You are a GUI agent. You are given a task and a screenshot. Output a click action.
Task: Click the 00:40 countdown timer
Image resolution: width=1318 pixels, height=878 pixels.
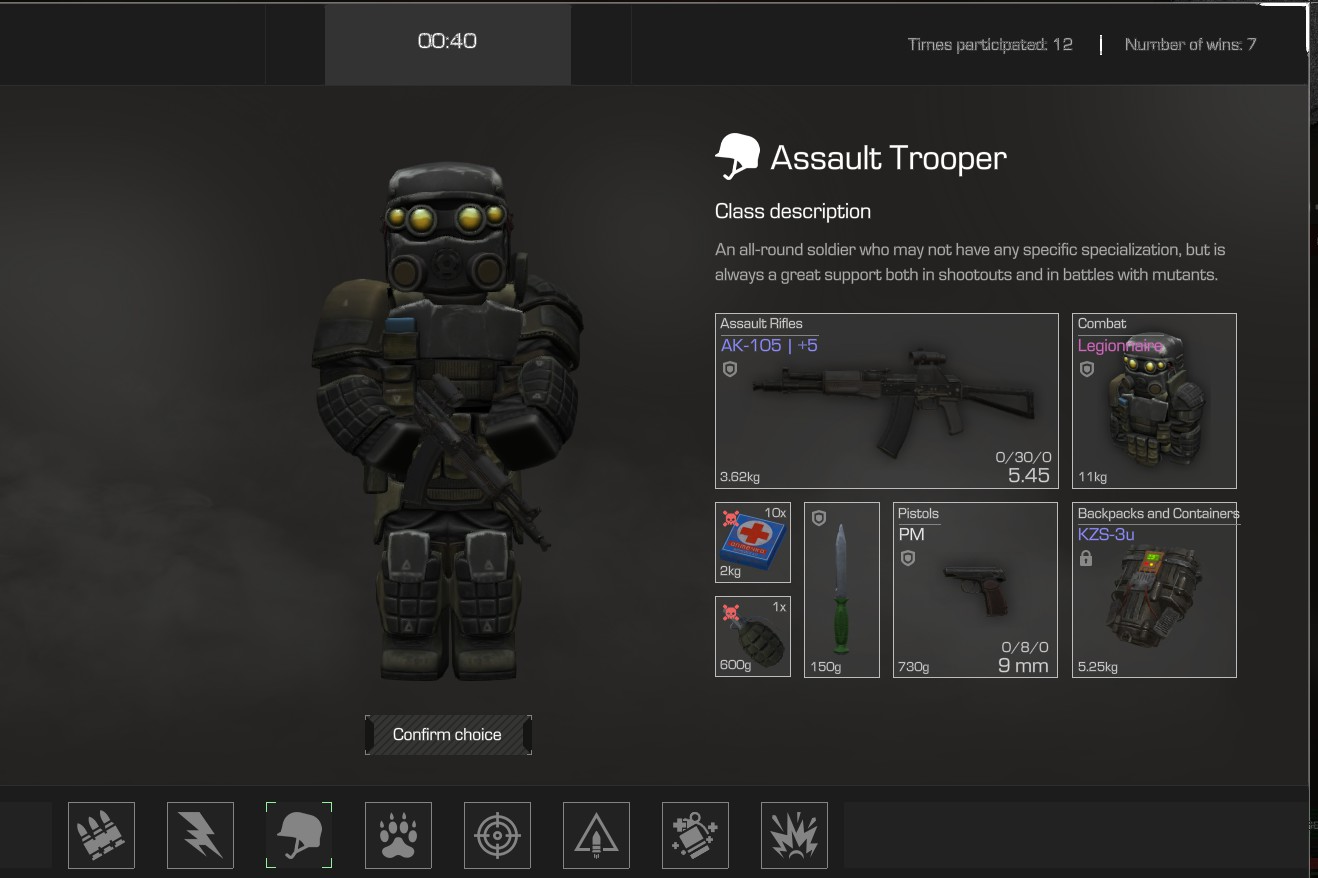(447, 42)
